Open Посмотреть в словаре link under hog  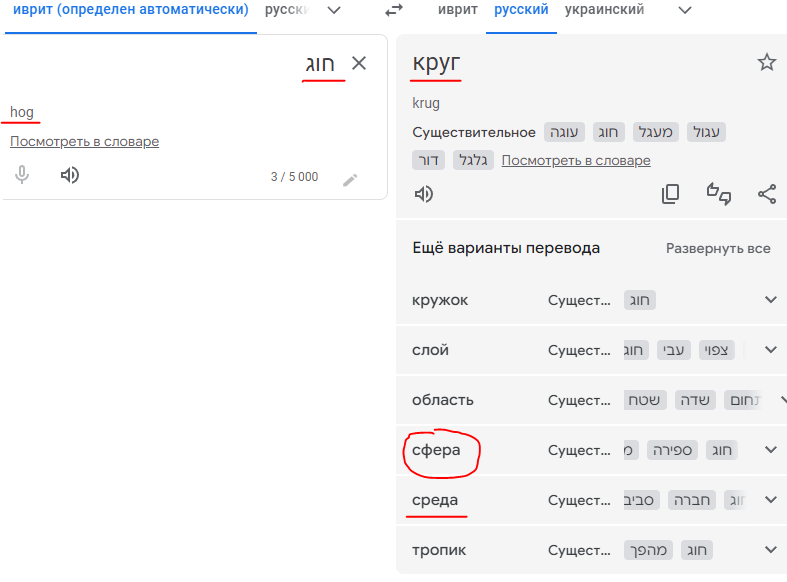(x=84, y=141)
